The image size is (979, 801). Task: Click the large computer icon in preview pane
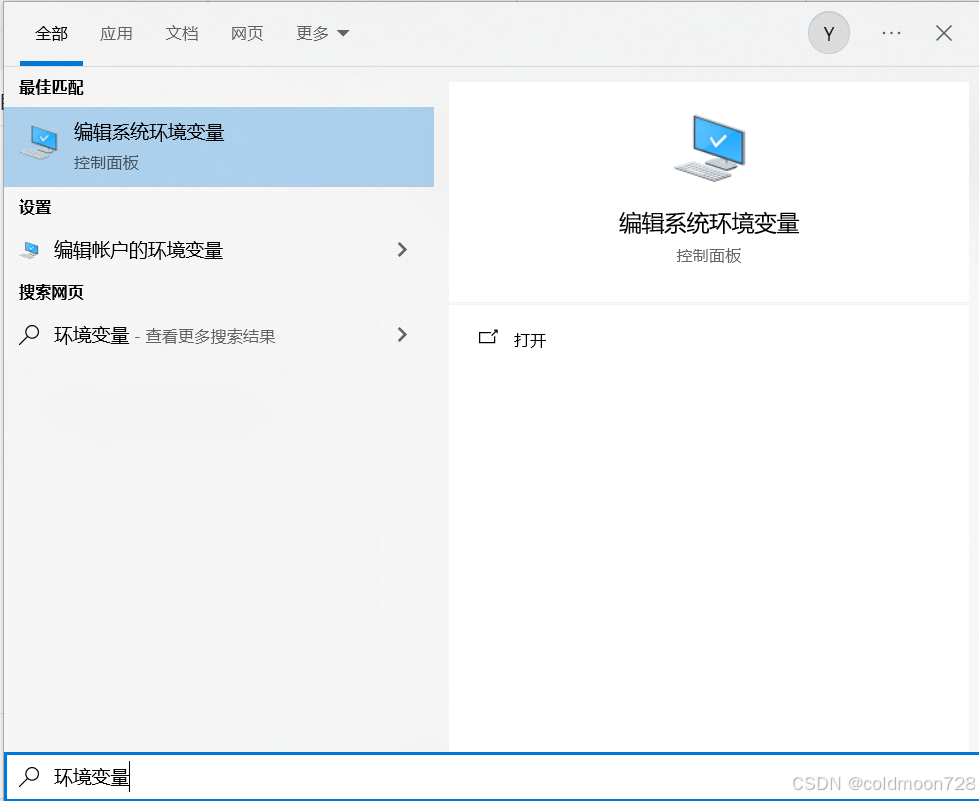(710, 148)
